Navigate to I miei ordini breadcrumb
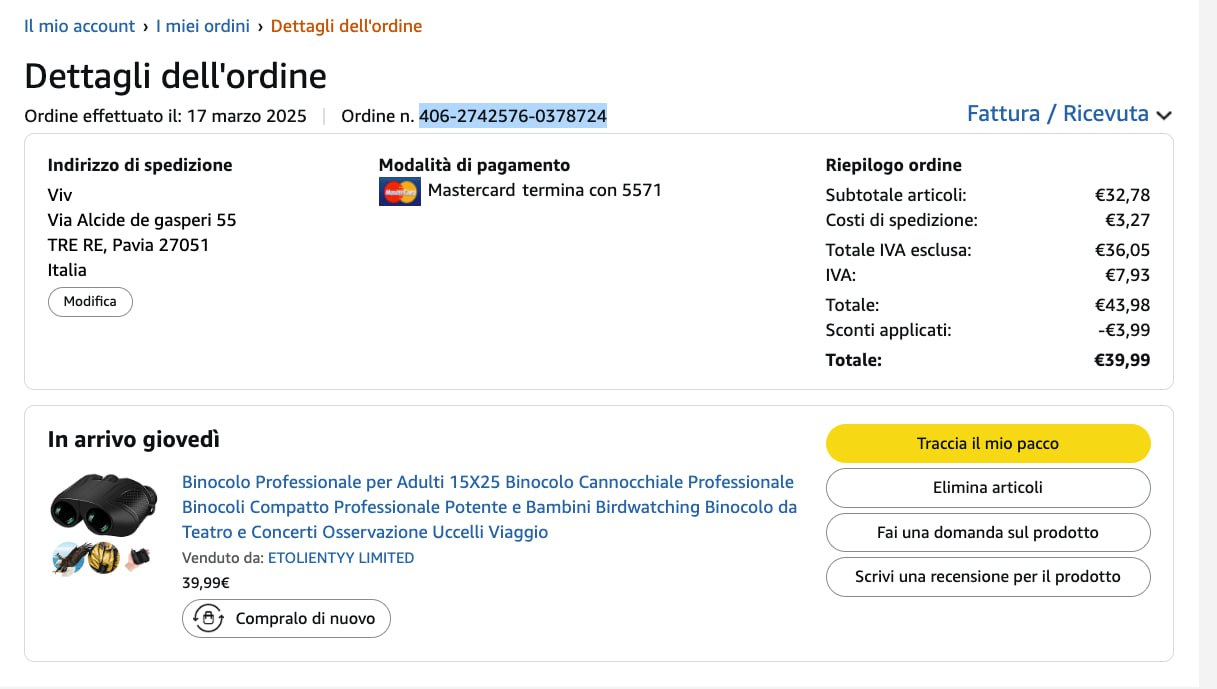The height and width of the screenshot is (689, 1217). 203,26
